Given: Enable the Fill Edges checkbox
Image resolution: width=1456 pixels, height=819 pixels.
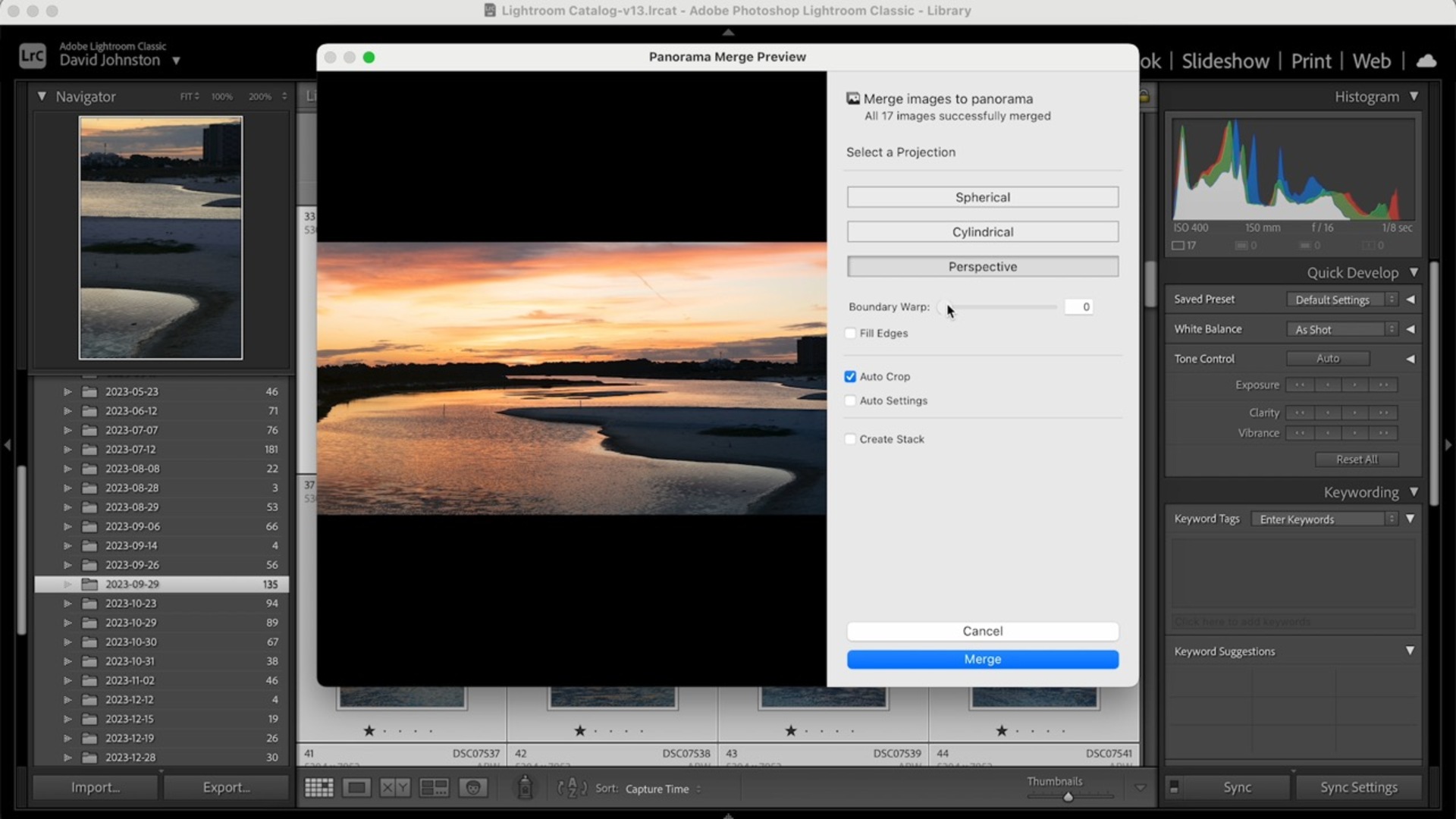Looking at the screenshot, I should click(x=851, y=333).
